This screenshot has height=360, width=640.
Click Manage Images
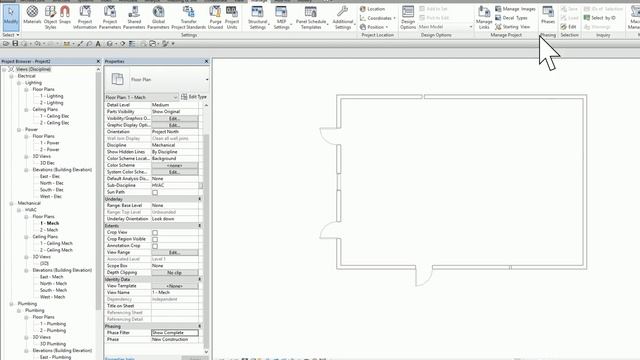pos(515,9)
